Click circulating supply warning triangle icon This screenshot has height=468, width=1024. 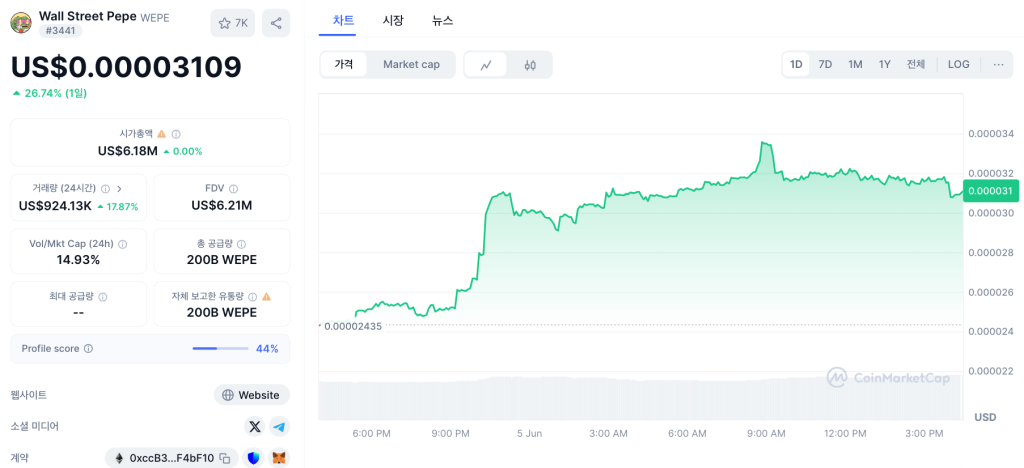266,296
